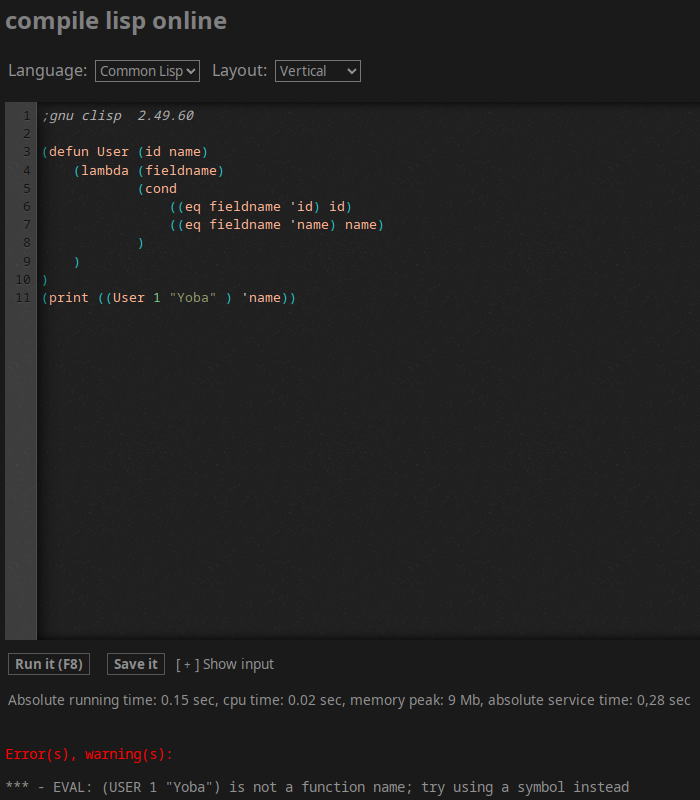700x800 pixels.
Task: Open the Layout dropdown showing Vertical
Action: tap(317, 71)
